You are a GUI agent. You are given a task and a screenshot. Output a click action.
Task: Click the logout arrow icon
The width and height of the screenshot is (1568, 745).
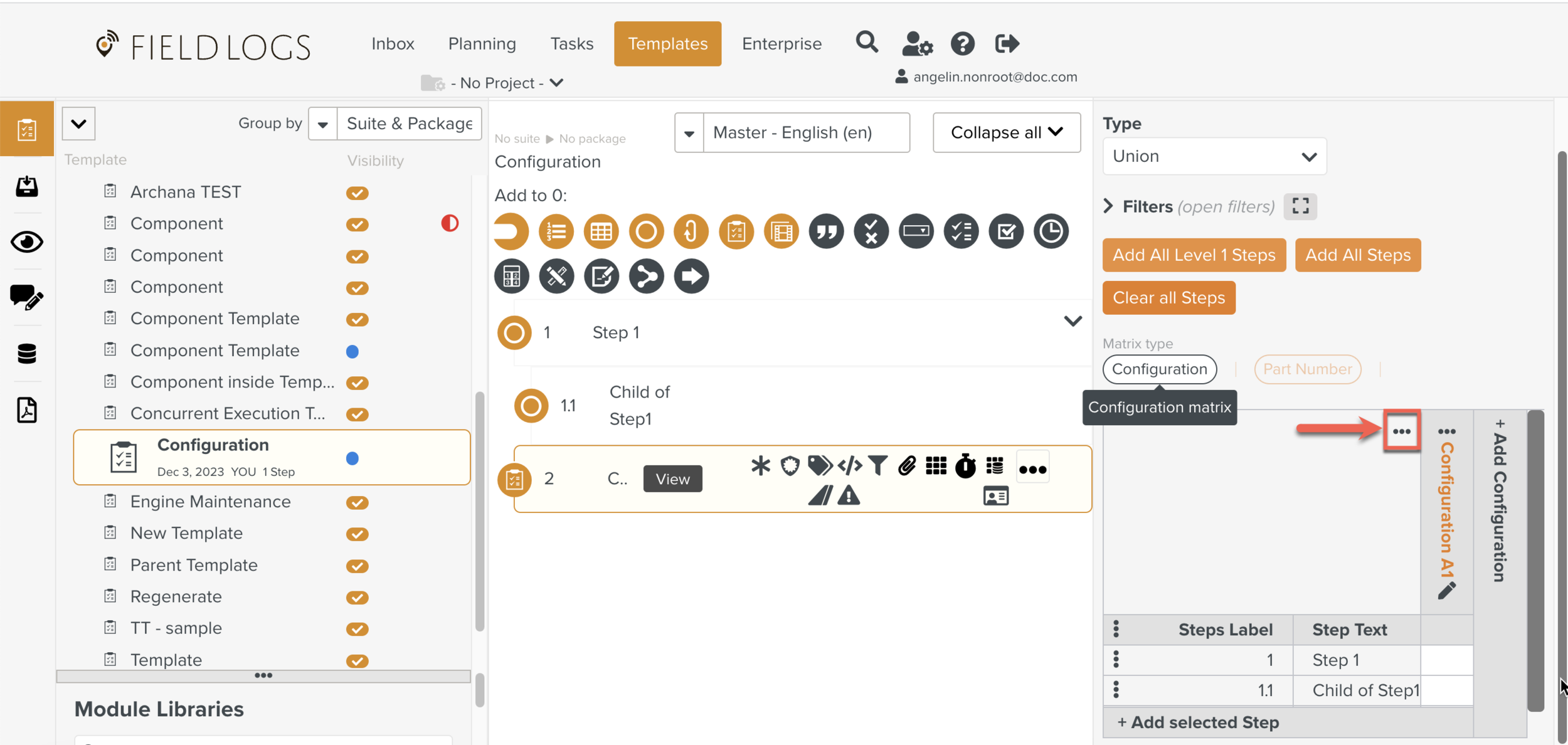pos(1007,43)
